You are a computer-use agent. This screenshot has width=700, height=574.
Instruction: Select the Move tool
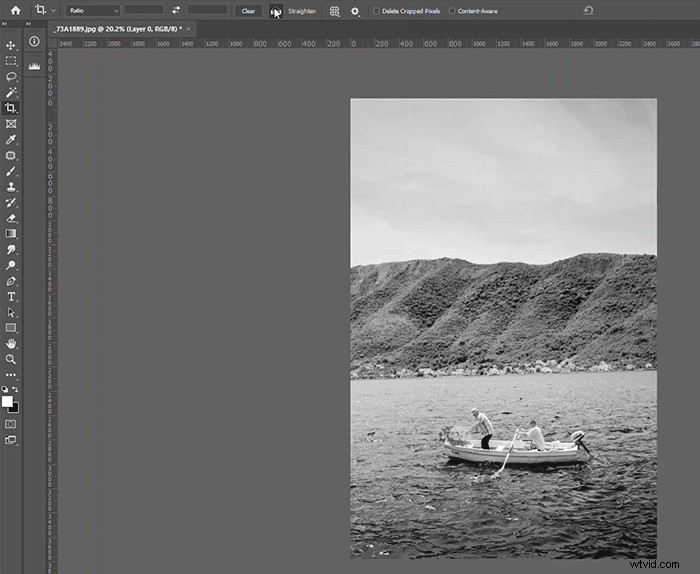(11, 45)
